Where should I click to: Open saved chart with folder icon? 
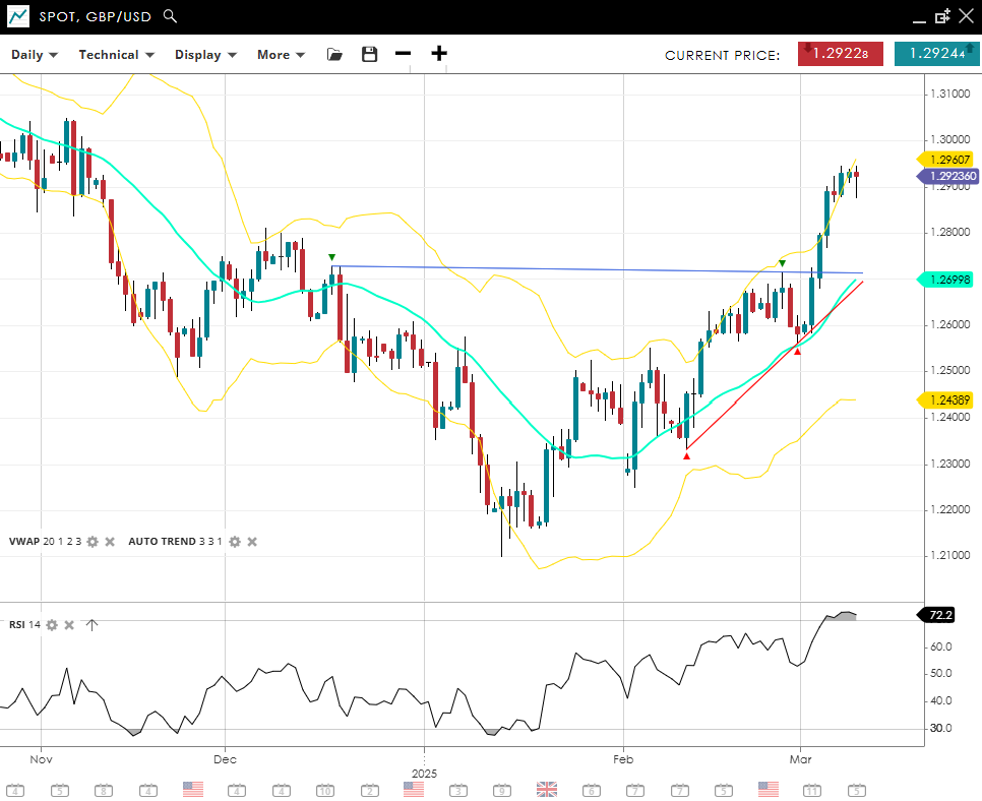point(334,54)
